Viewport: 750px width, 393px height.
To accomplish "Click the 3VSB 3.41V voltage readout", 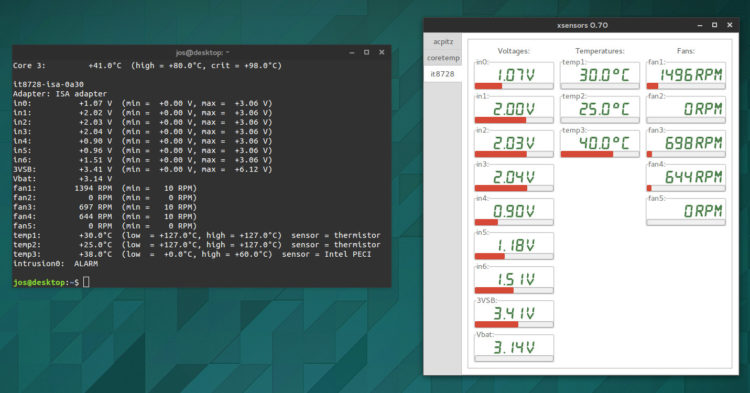I will click(514, 313).
